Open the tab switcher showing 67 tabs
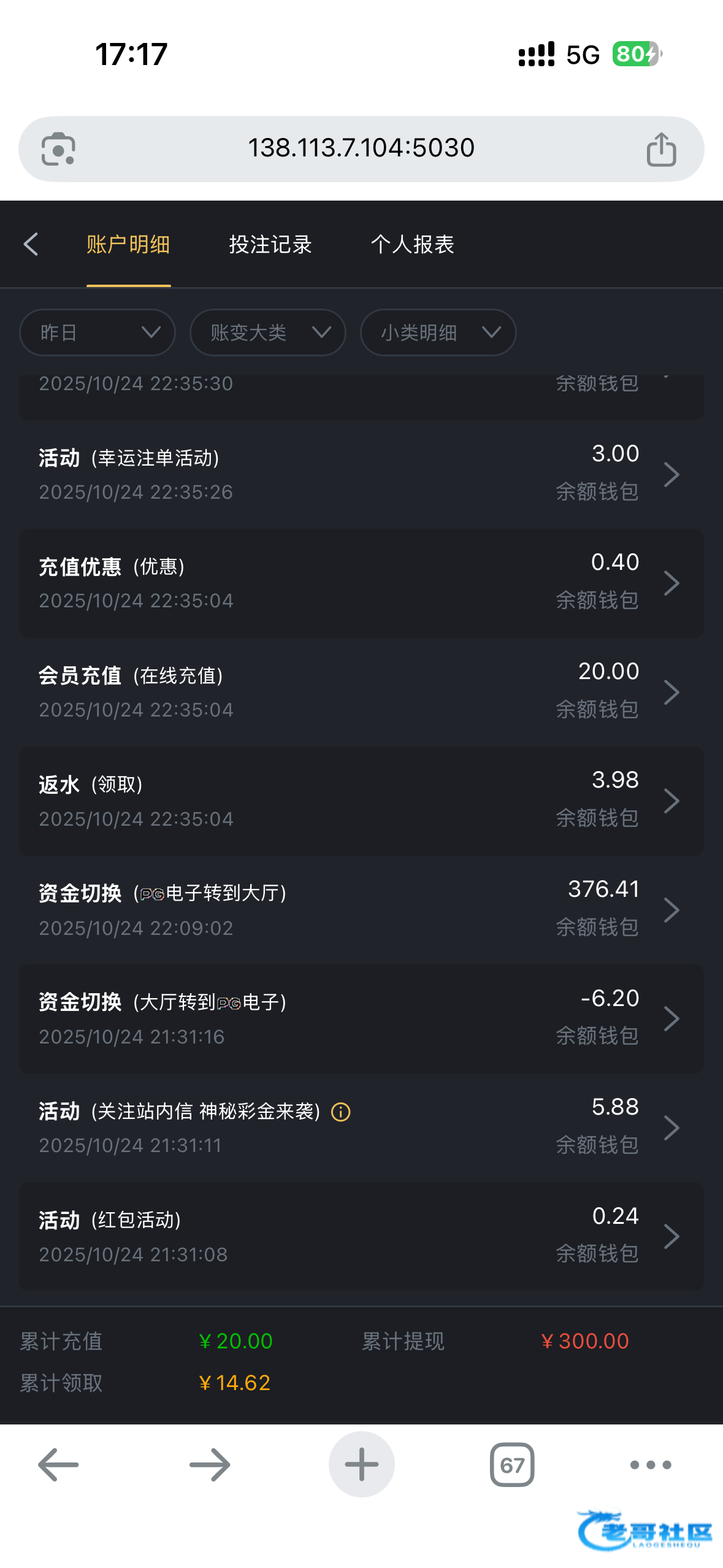Image resolution: width=723 pixels, height=1568 pixels. point(511,1464)
